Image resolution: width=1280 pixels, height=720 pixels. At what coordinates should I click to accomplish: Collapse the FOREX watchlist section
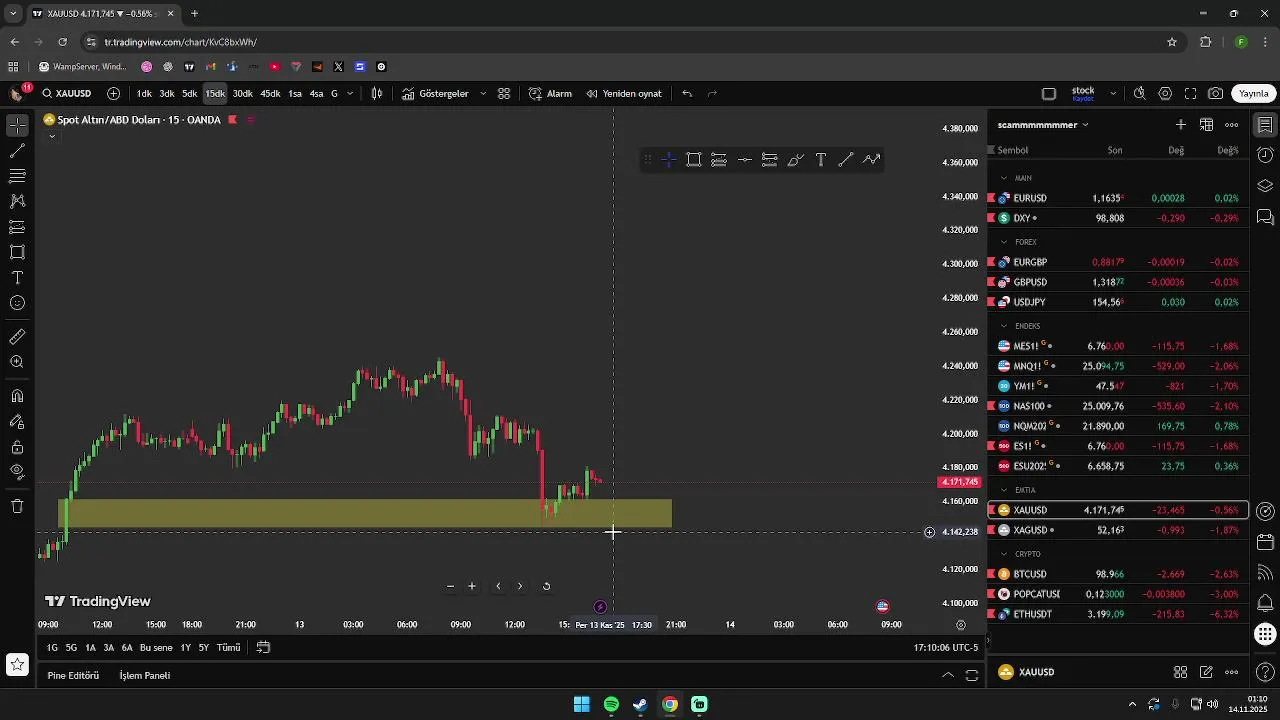point(1005,242)
